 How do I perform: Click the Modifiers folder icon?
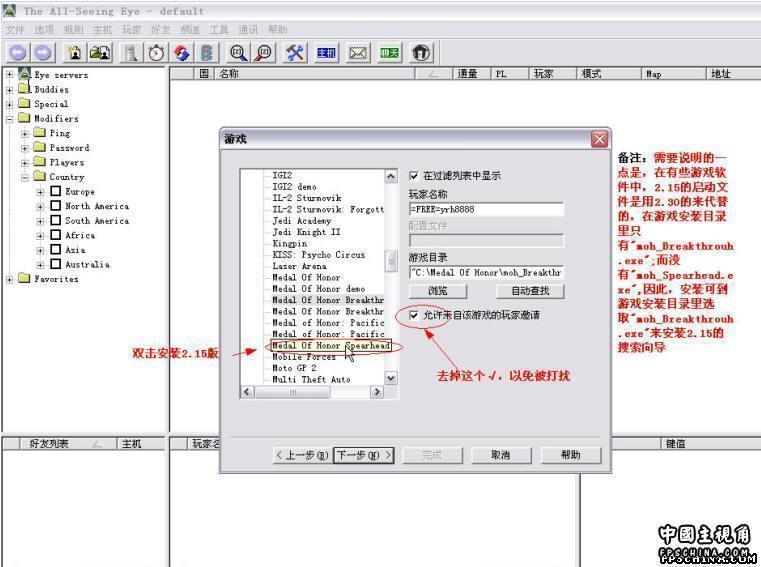[x=24, y=117]
